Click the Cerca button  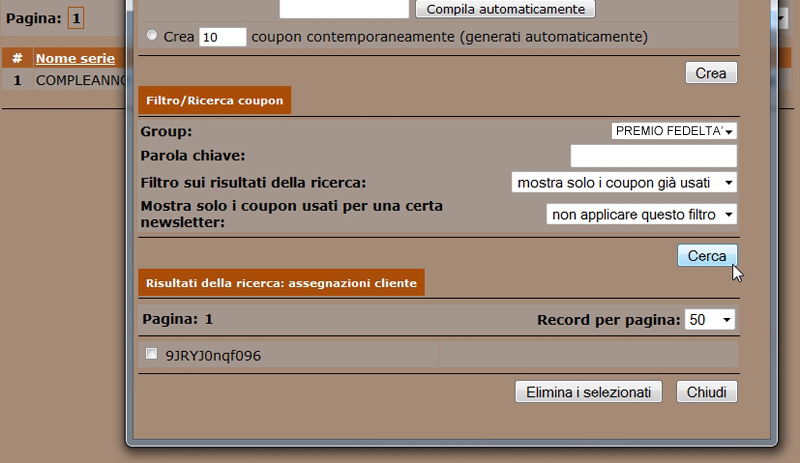(x=707, y=256)
